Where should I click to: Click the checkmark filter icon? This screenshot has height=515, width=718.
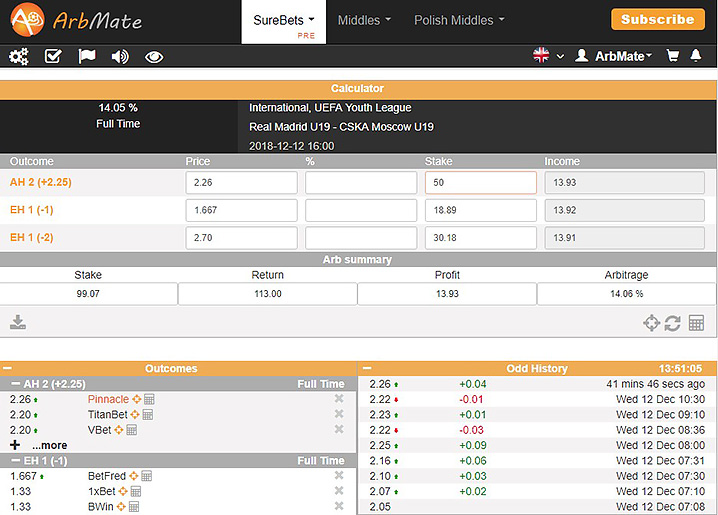53,56
